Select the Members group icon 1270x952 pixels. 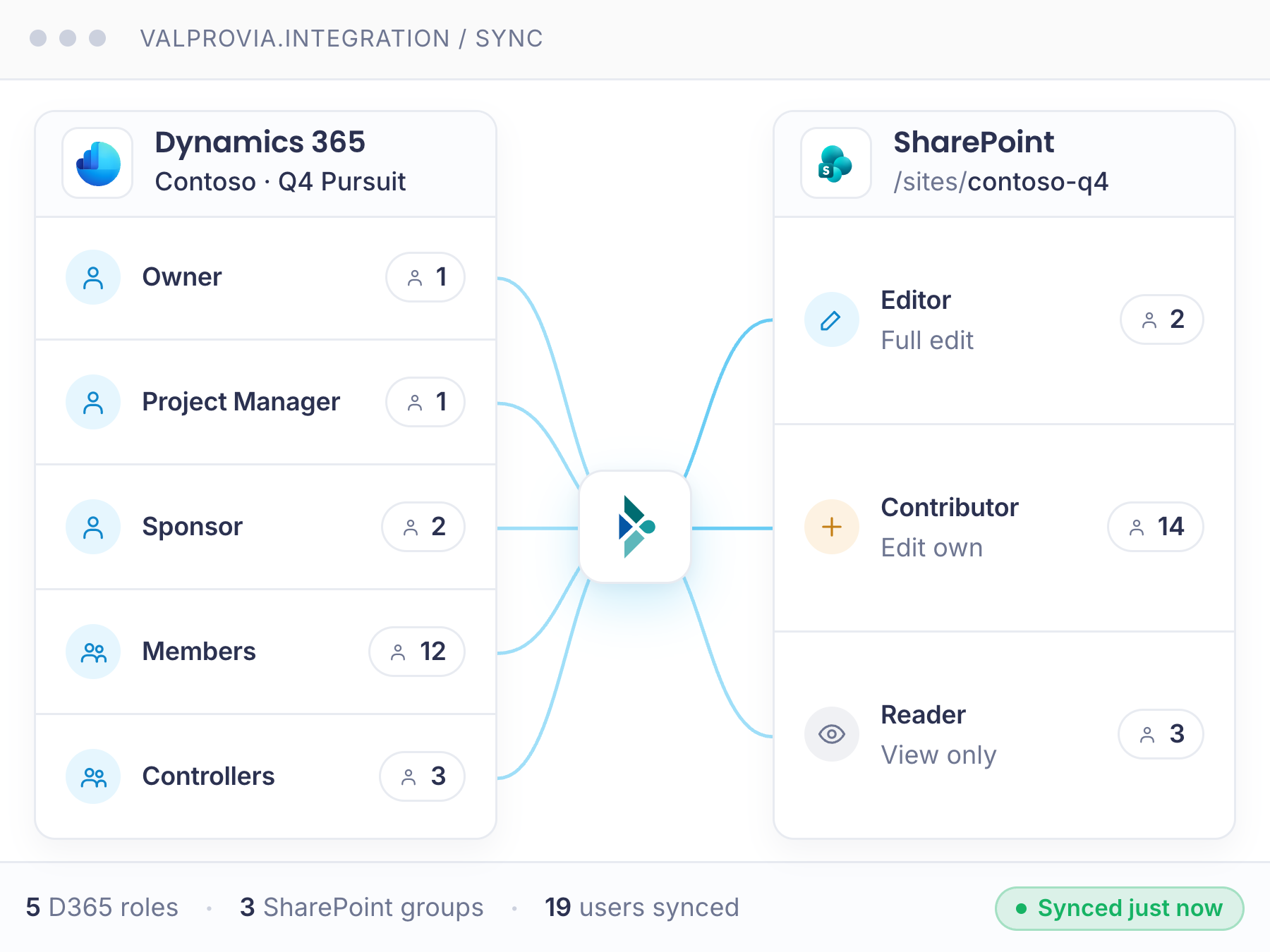(93, 652)
